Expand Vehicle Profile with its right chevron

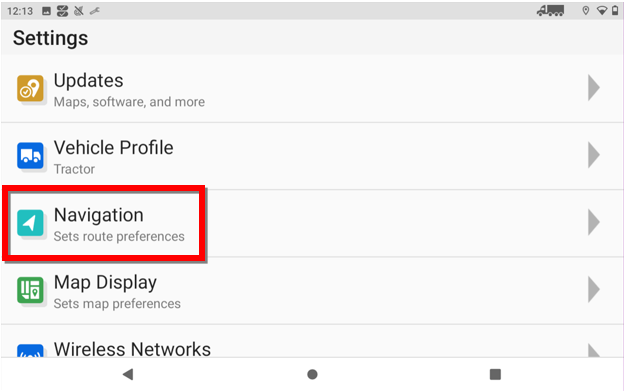(x=594, y=155)
